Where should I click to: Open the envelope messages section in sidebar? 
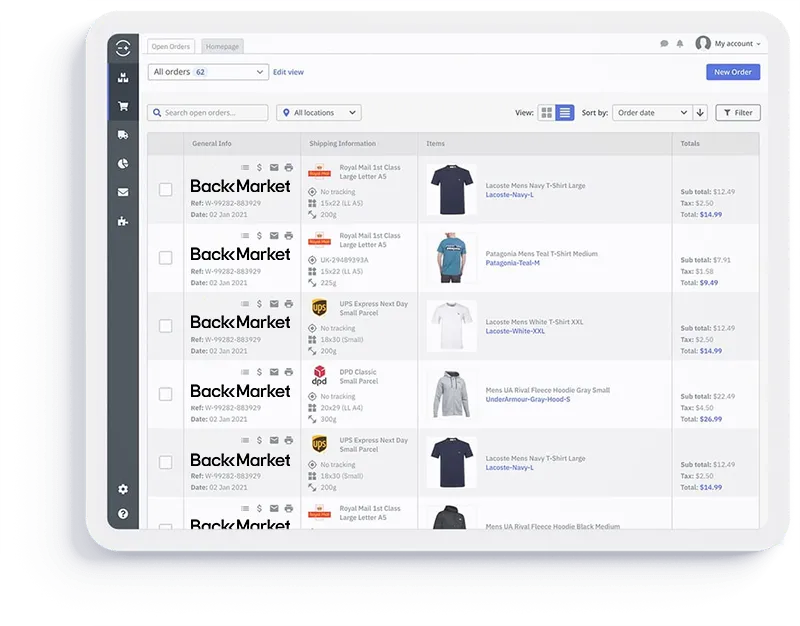pos(123,192)
